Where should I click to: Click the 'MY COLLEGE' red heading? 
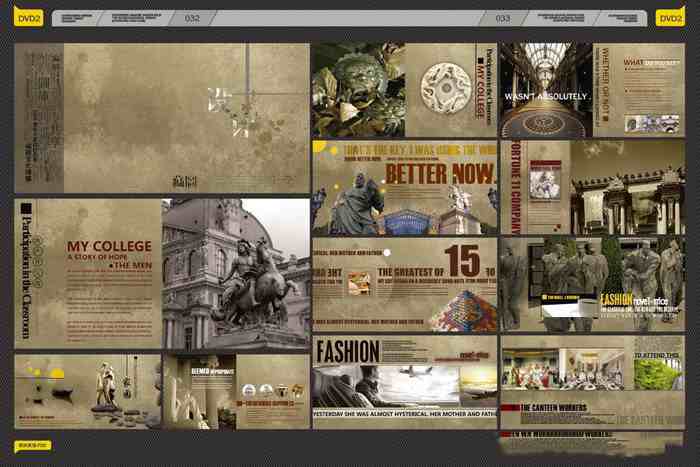tap(109, 246)
